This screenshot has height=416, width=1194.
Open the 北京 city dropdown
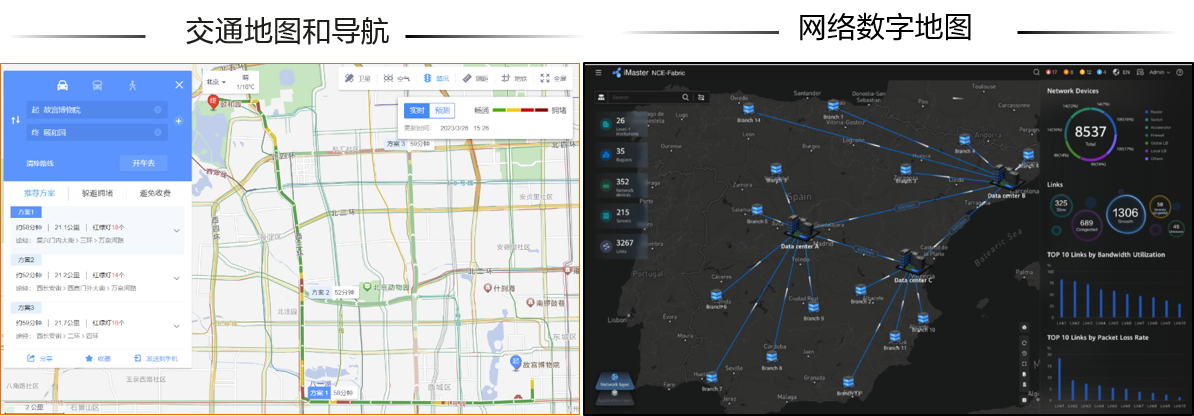click(216, 81)
